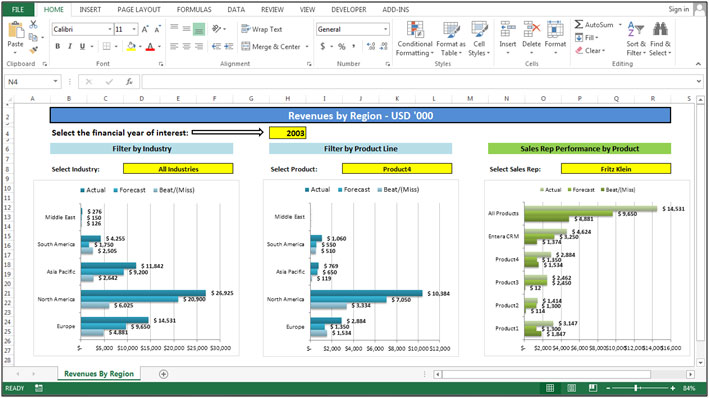Open the font name Calibri dropdown
This screenshot has height=398, width=709.
point(109,29)
